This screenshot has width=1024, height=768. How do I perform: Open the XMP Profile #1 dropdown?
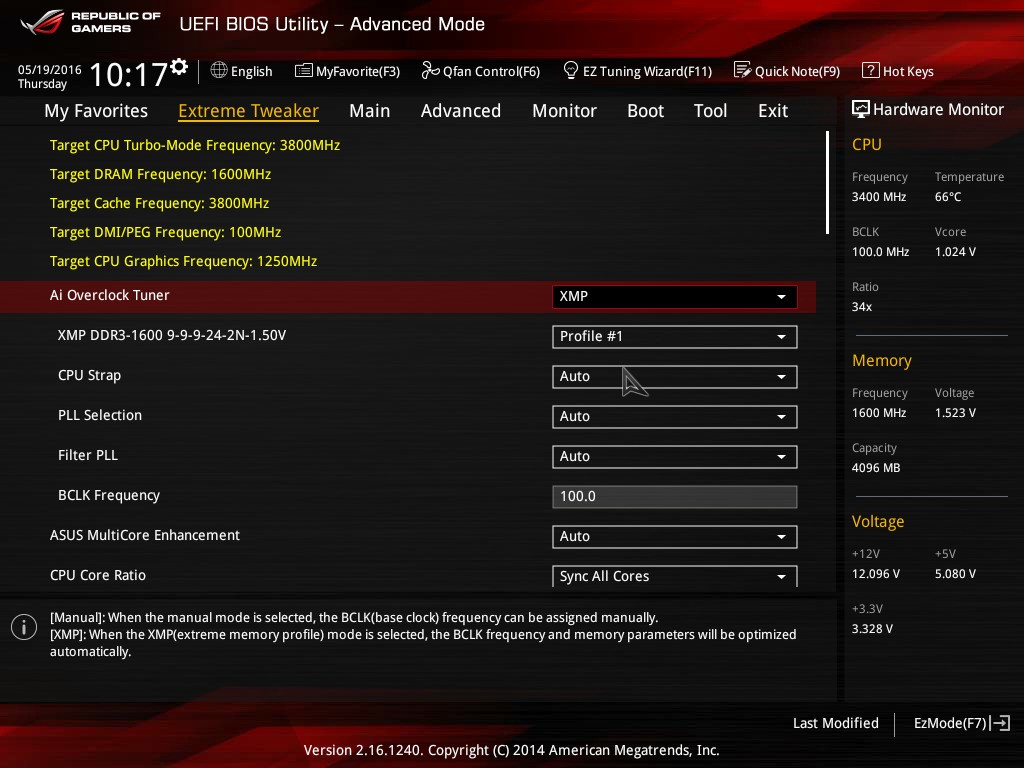tap(674, 337)
